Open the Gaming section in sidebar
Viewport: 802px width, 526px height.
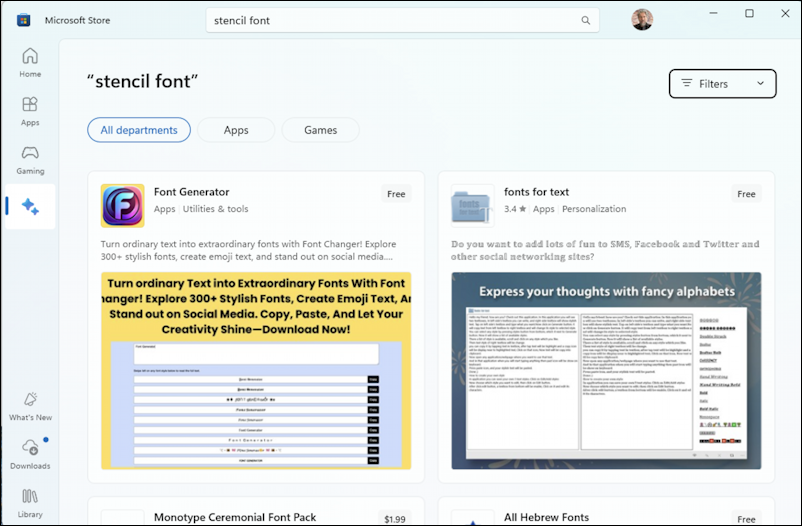(x=30, y=159)
